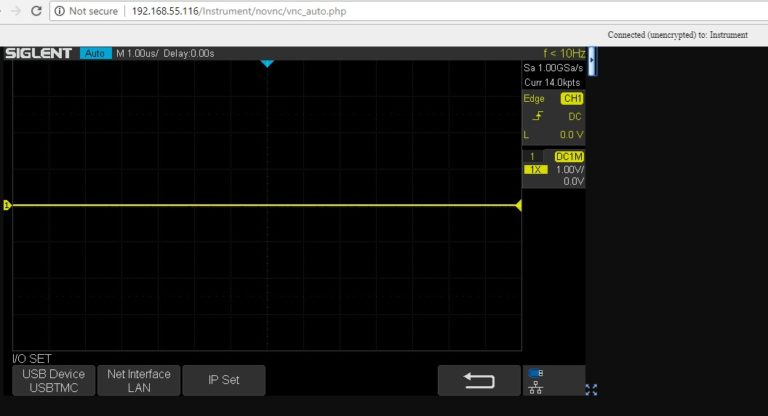768x416 pixels.
Task: Click the SIGLENT logo
Action: click(x=40, y=53)
